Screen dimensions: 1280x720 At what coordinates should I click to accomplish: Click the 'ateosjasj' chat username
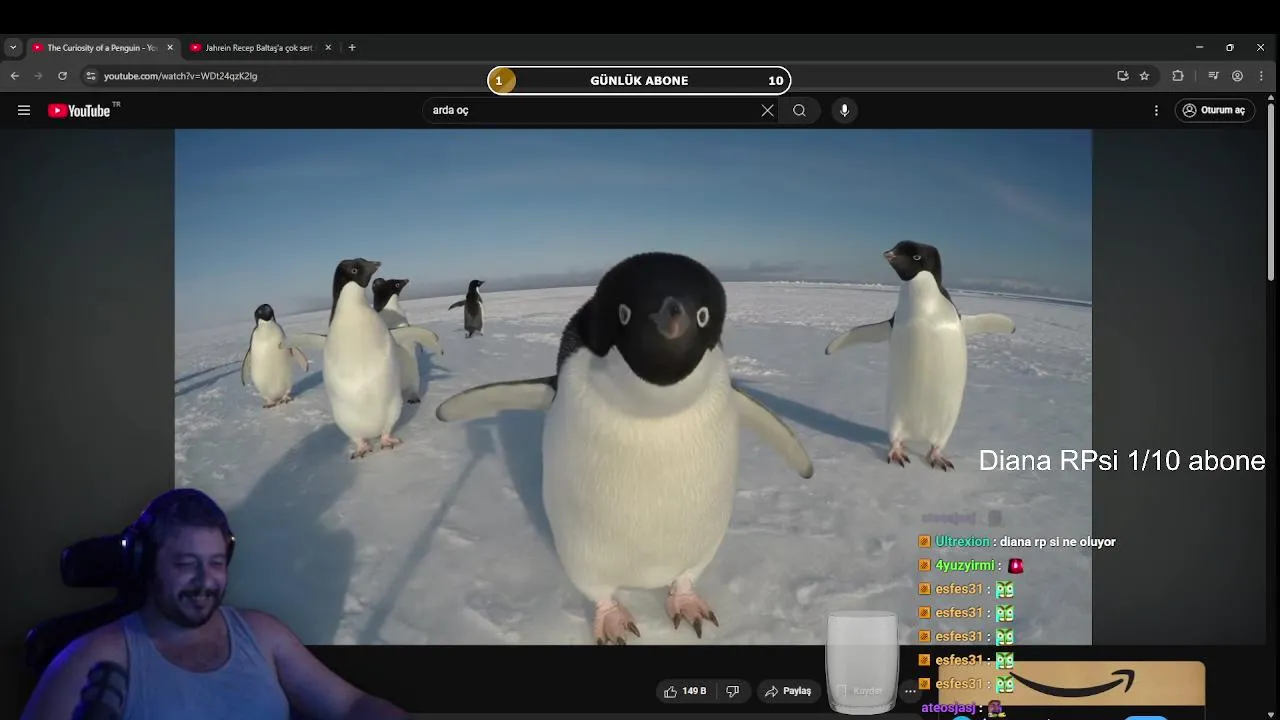pos(947,707)
